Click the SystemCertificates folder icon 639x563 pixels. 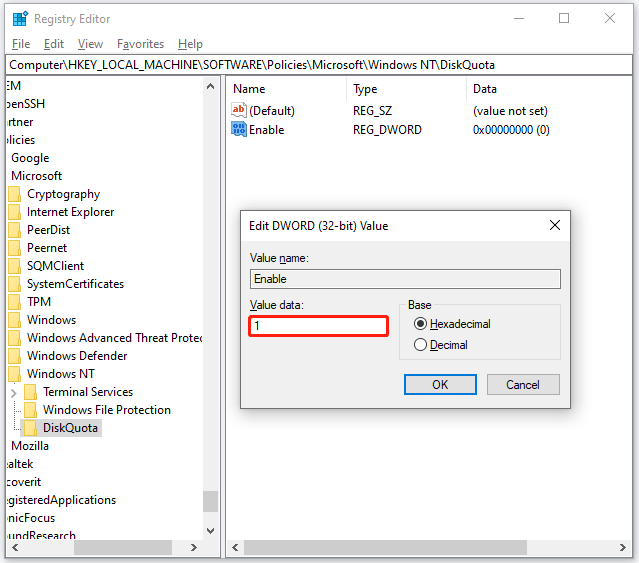[14, 284]
